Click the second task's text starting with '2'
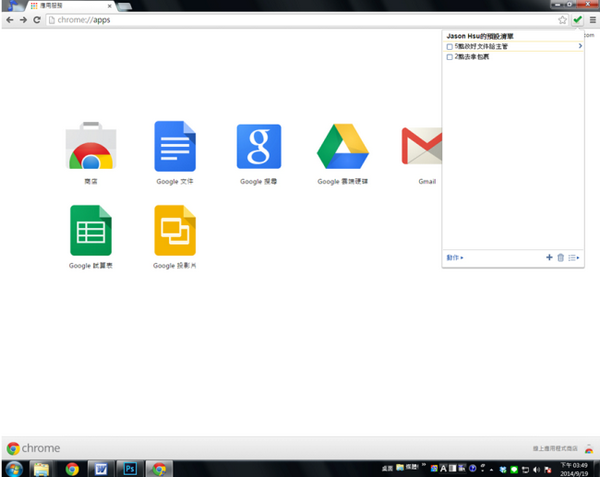This screenshot has height=477, width=600. pos(472,57)
